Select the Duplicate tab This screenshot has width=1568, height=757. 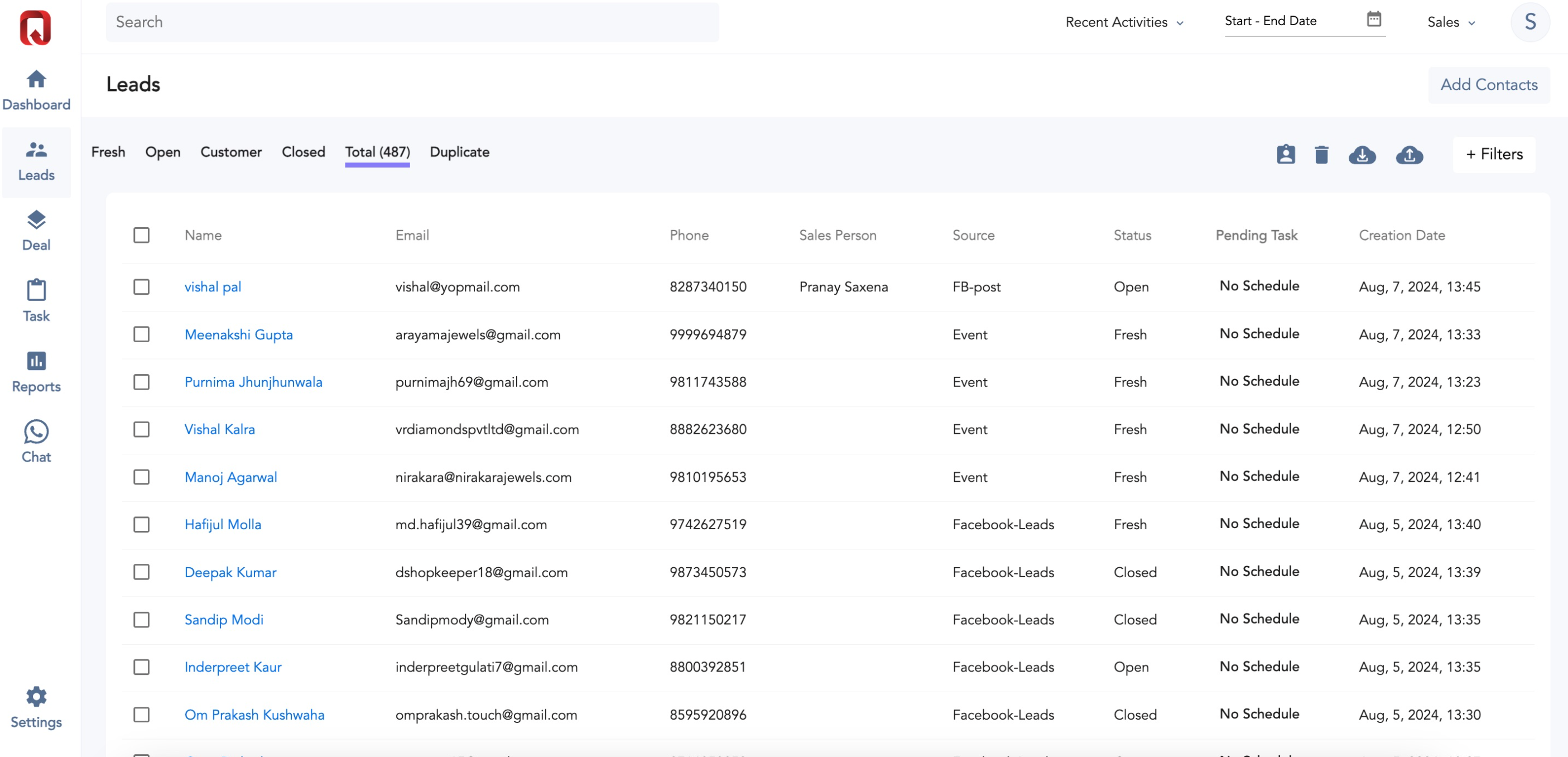coord(460,152)
